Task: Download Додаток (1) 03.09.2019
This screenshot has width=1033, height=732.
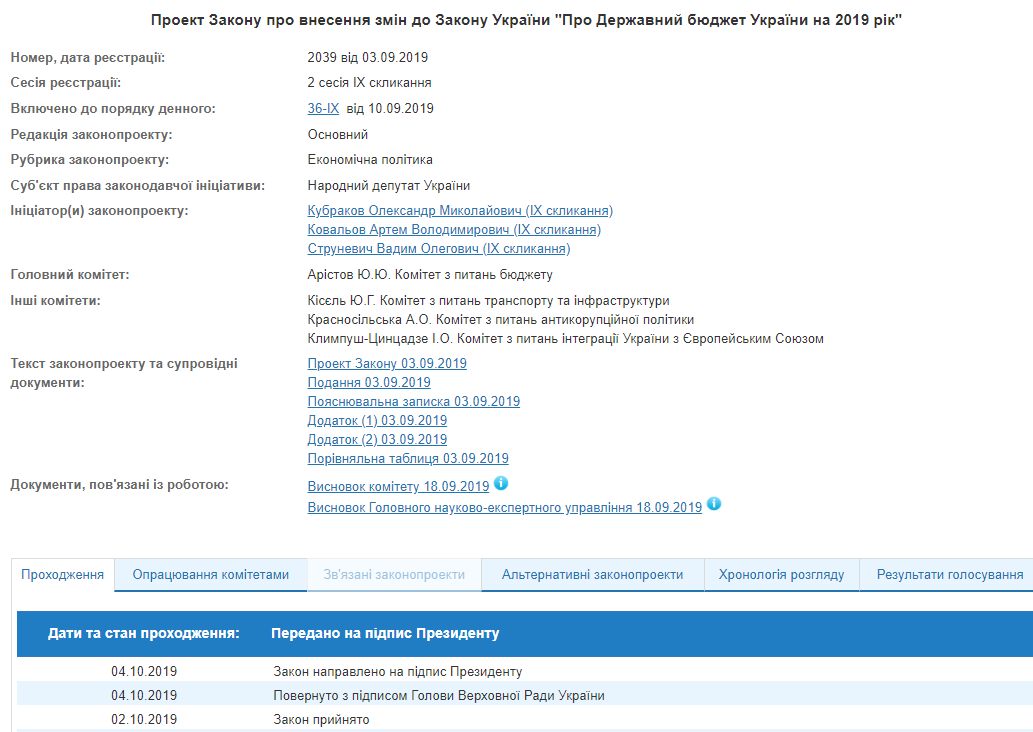Action: point(377,421)
